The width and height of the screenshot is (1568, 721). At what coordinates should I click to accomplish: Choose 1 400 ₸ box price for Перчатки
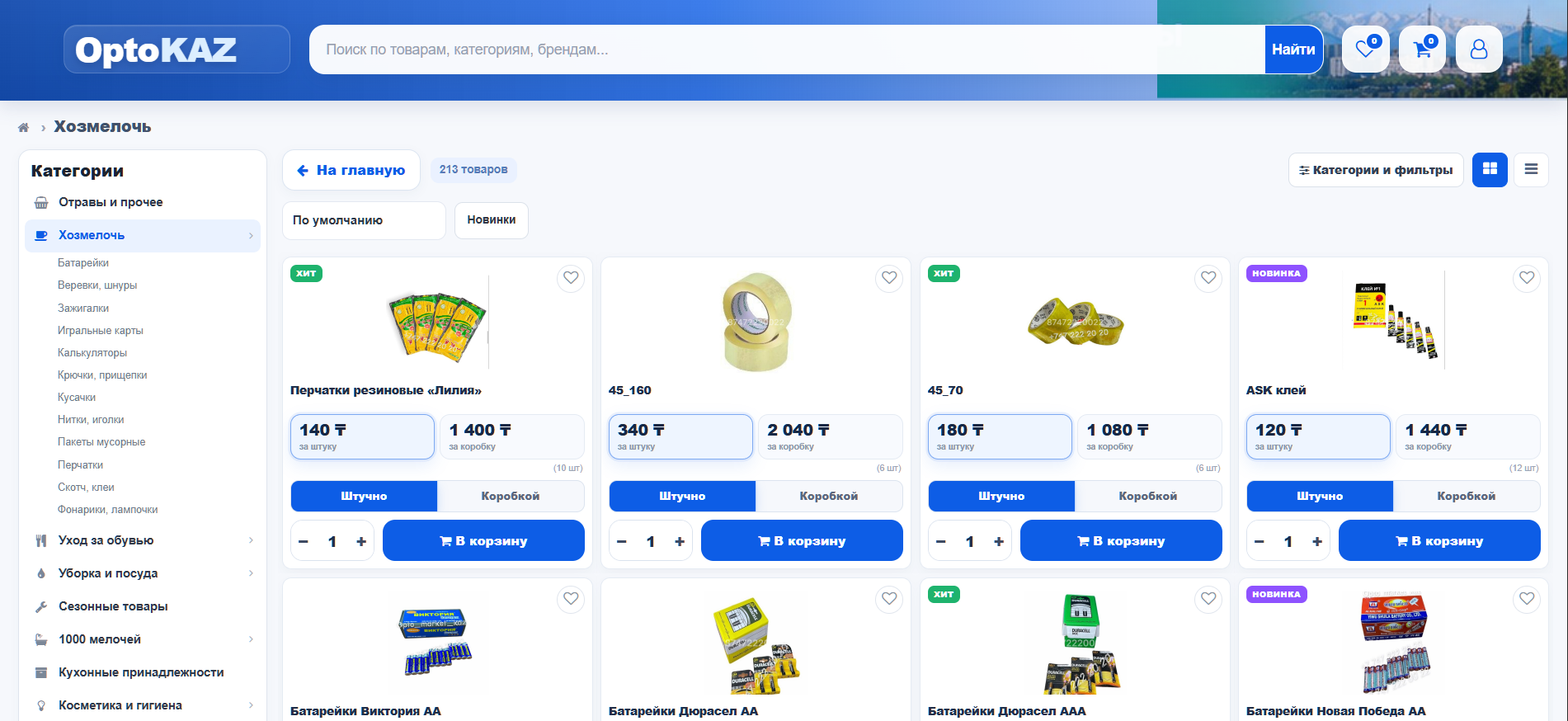512,436
